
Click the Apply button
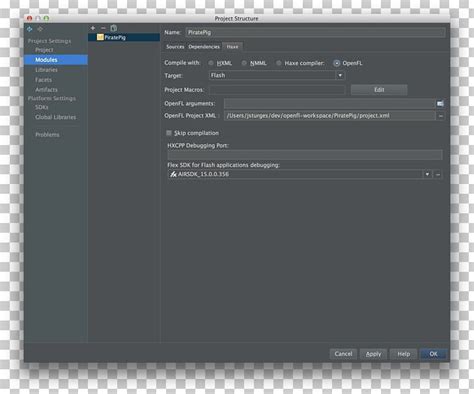[373, 354]
